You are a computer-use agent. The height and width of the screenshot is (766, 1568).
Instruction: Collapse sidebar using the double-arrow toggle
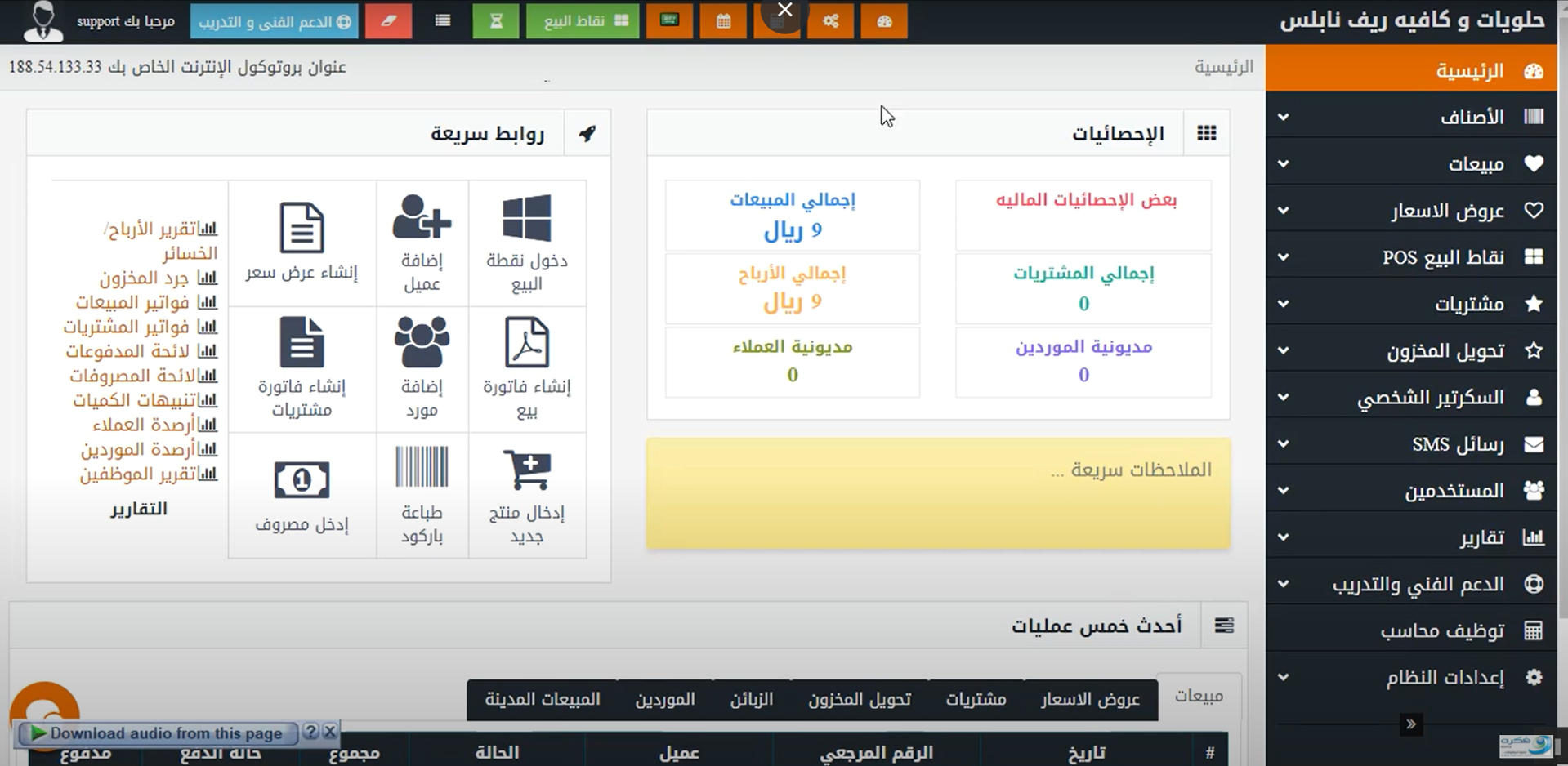coord(1410,724)
